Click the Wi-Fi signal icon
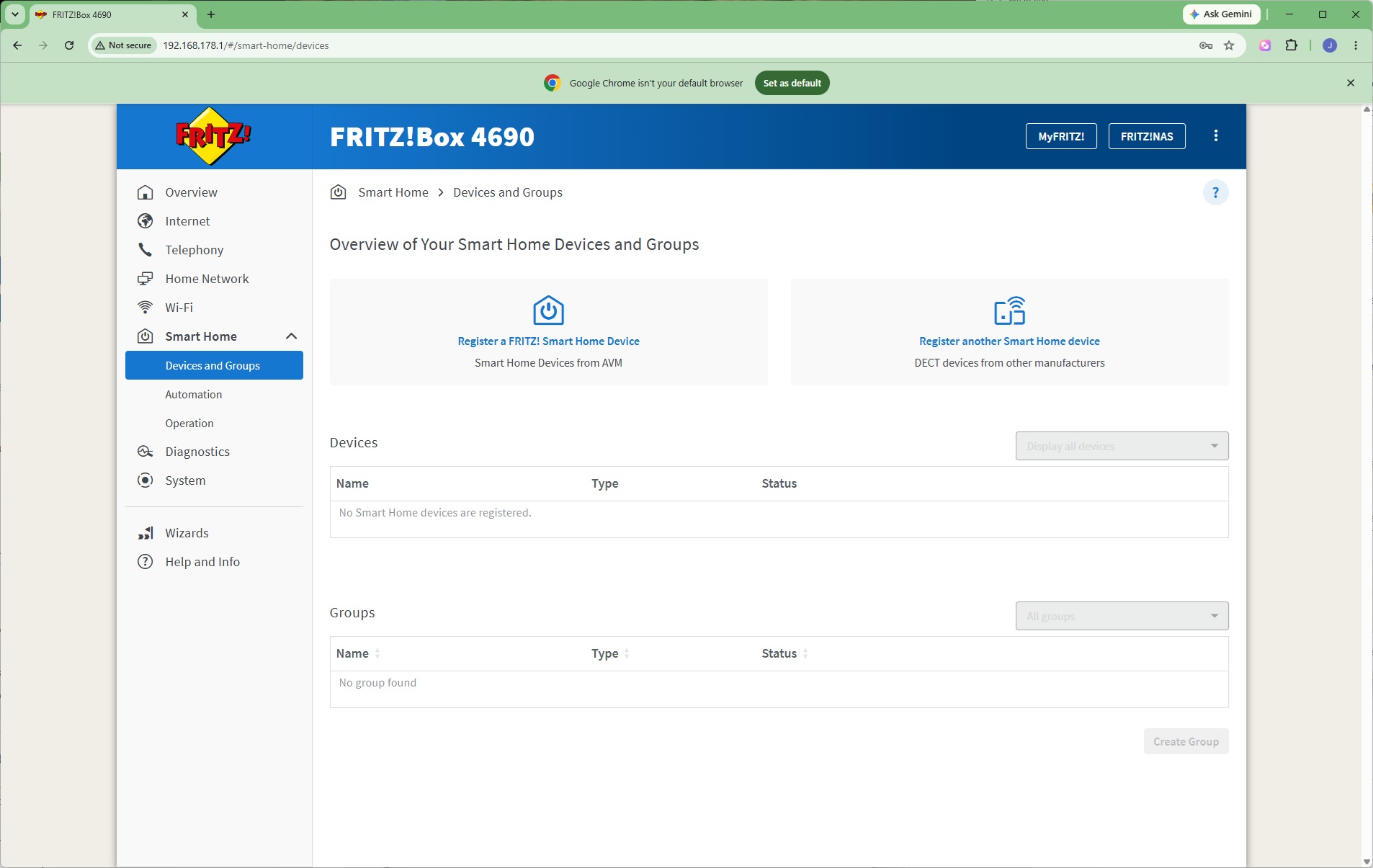Screen dimensions: 1373x868 (146, 308)
